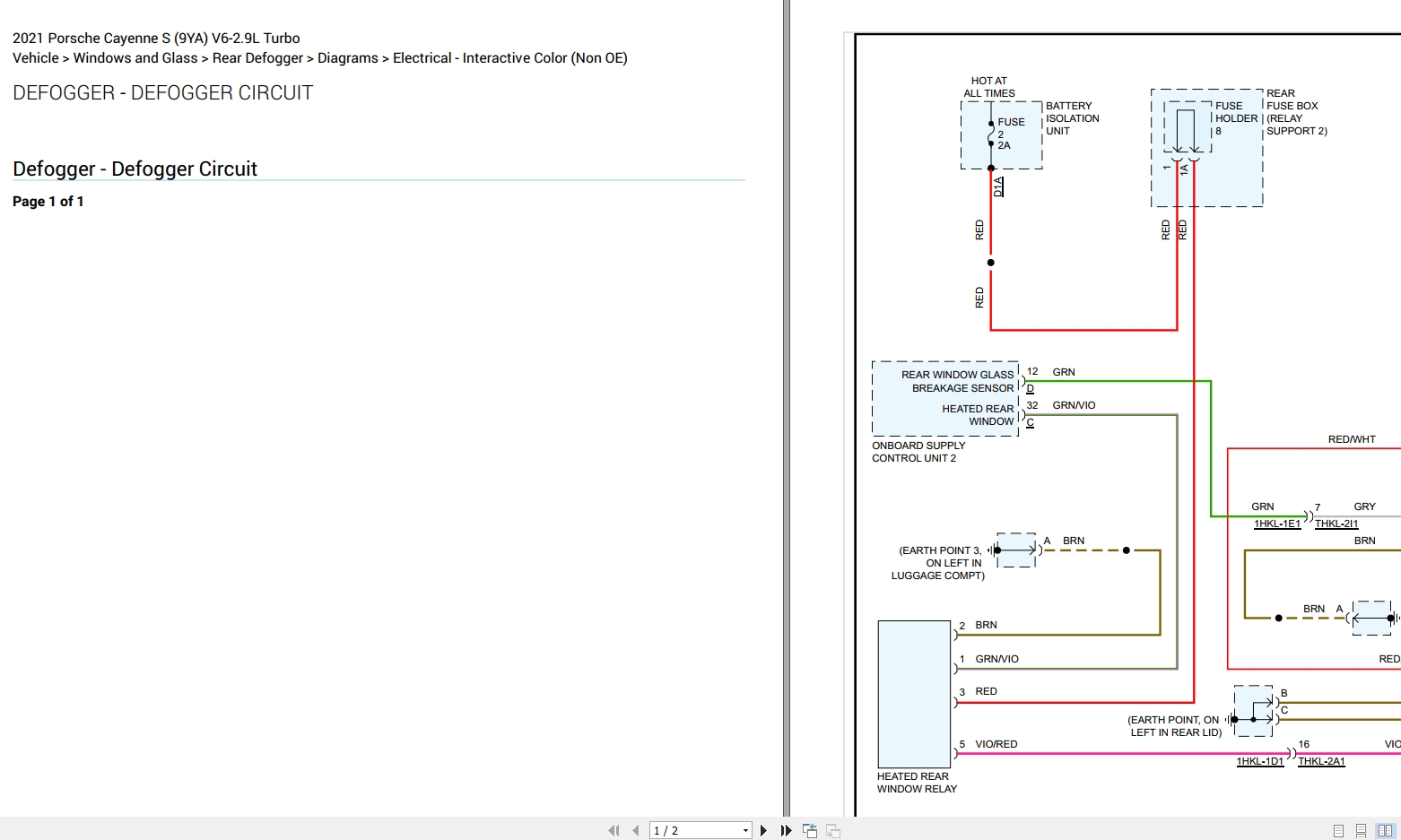Select the Onboard Supply Control Unit 2 box
Image resolution: width=1401 pixels, height=840 pixels.
click(945, 399)
